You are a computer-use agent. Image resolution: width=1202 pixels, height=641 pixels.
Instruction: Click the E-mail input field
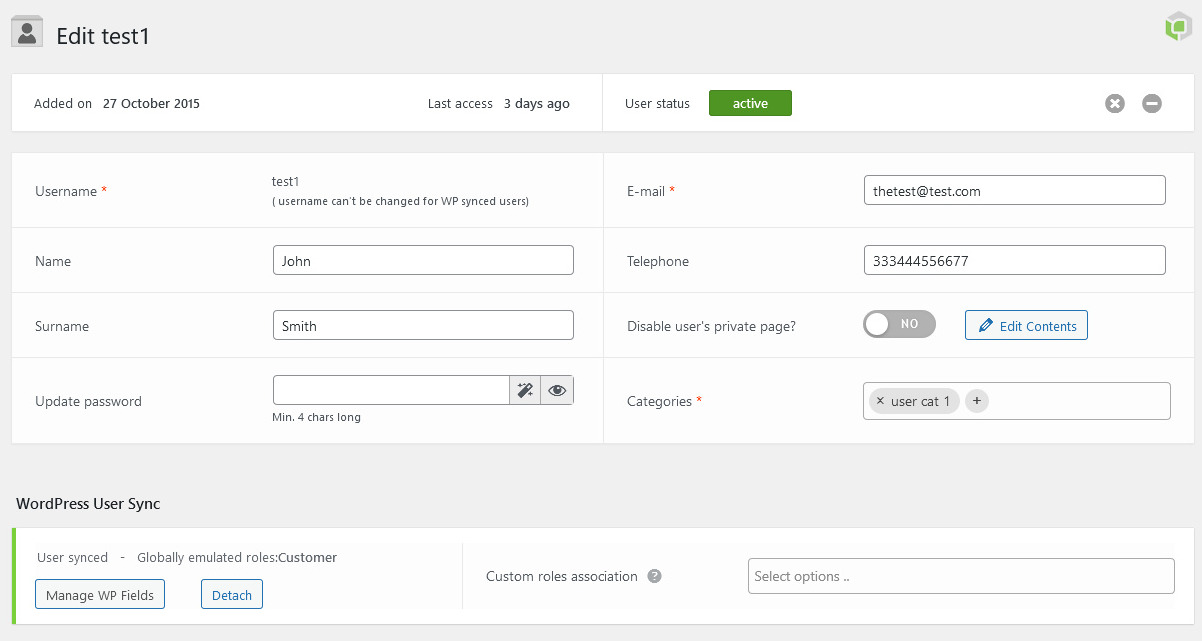pyautogui.click(x=1014, y=190)
